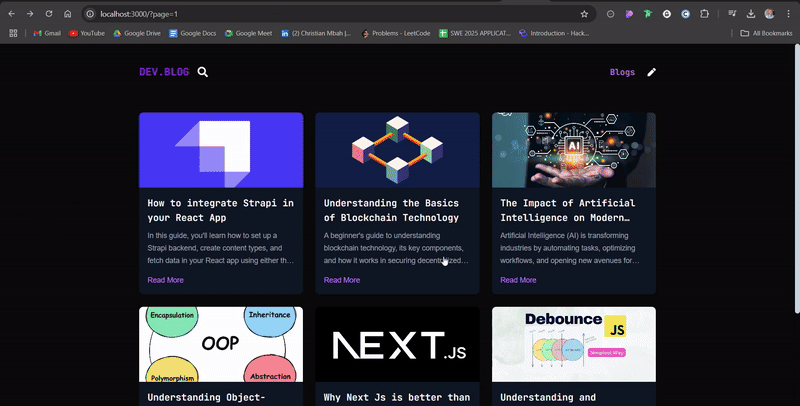
Task: Open the Extensions puzzle-piece menu
Action: (x=705, y=14)
